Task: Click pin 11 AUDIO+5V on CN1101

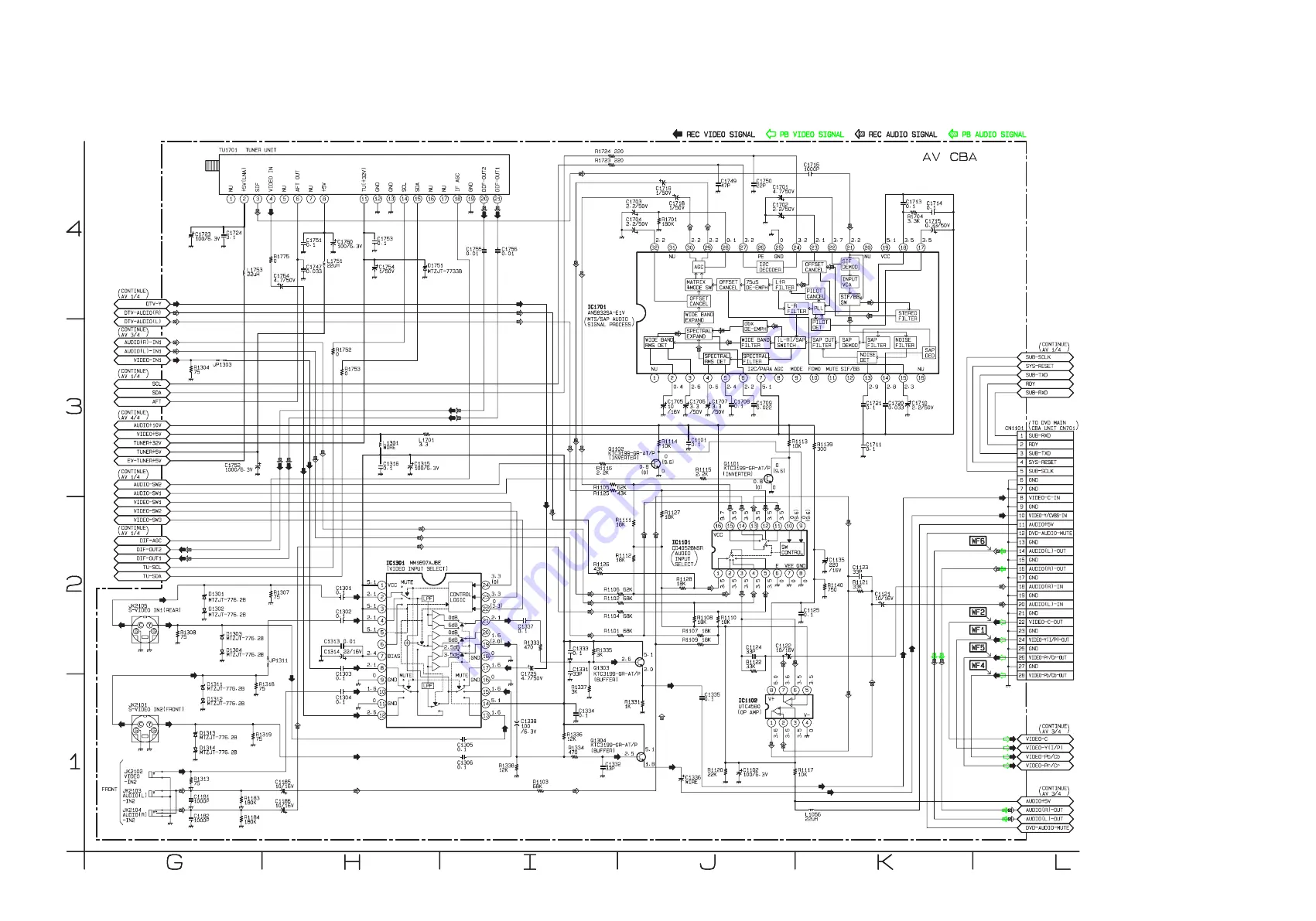Action: coord(1045,524)
